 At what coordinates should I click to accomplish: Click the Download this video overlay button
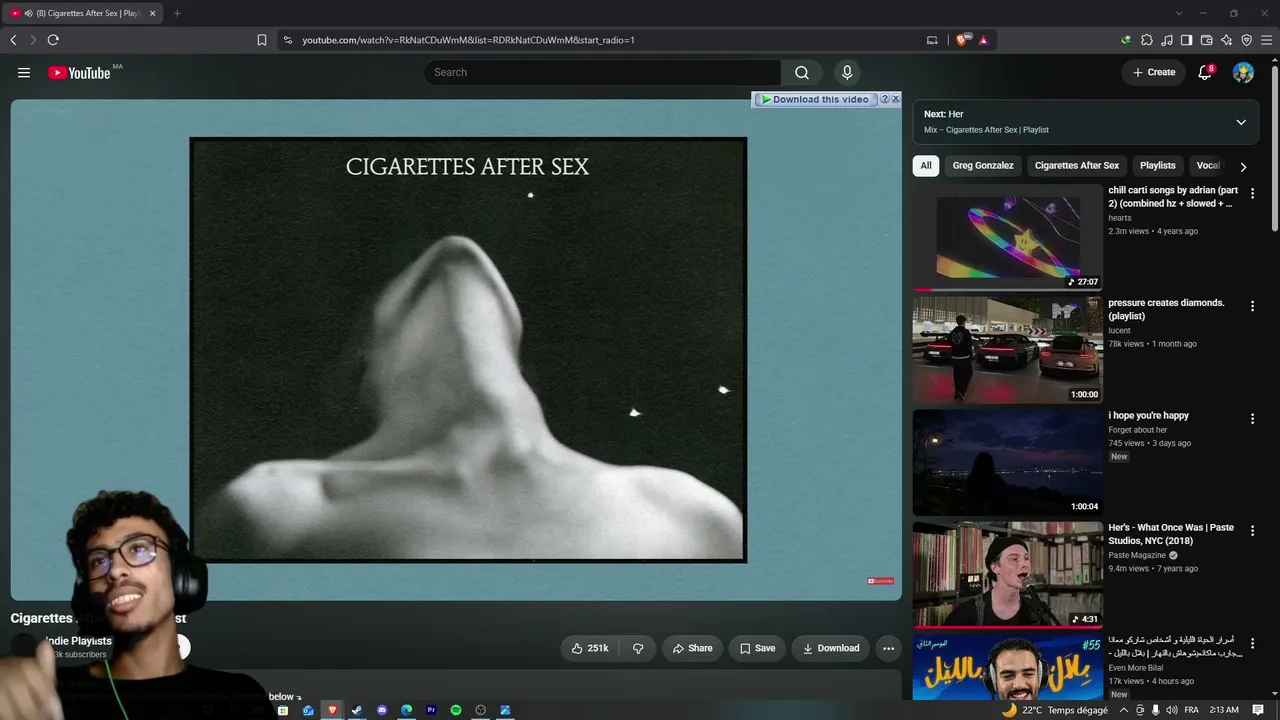click(815, 99)
